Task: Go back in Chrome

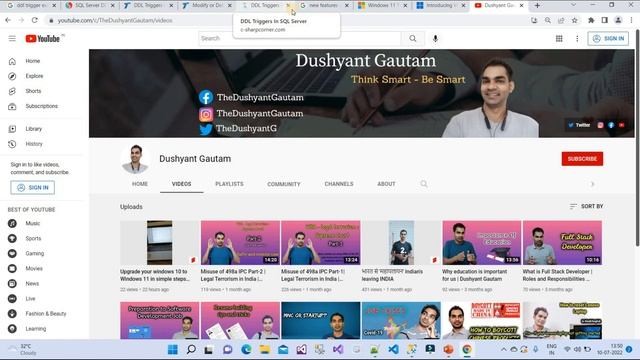Action: 8,20
